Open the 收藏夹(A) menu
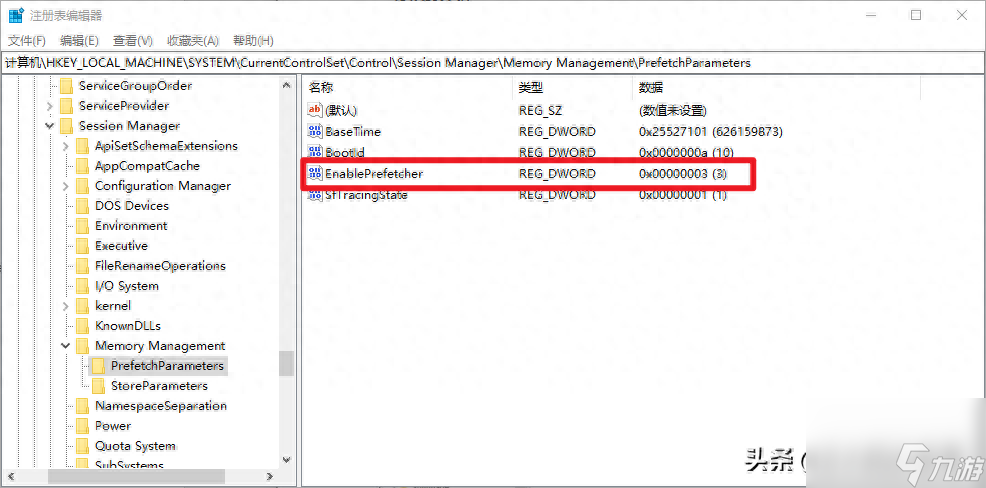This screenshot has height=488, width=986. [x=192, y=41]
